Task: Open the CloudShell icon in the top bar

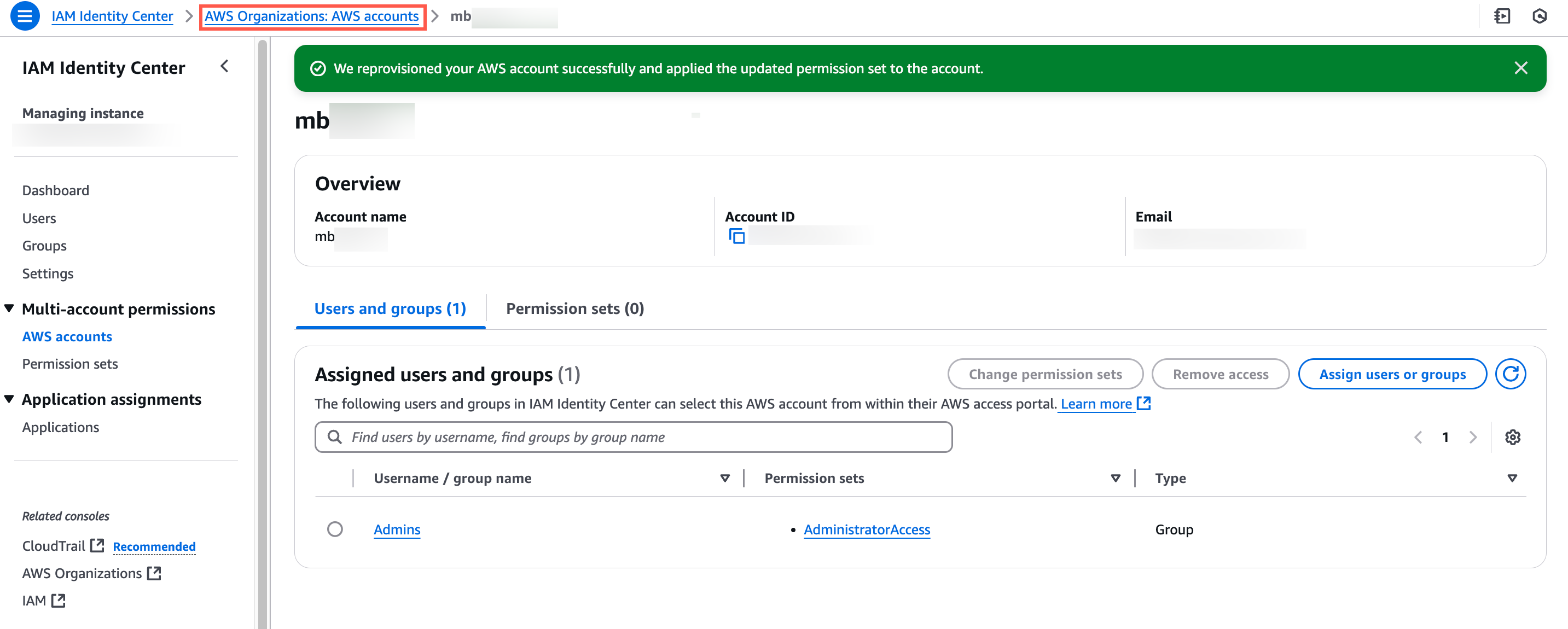Action: click(x=1502, y=16)
